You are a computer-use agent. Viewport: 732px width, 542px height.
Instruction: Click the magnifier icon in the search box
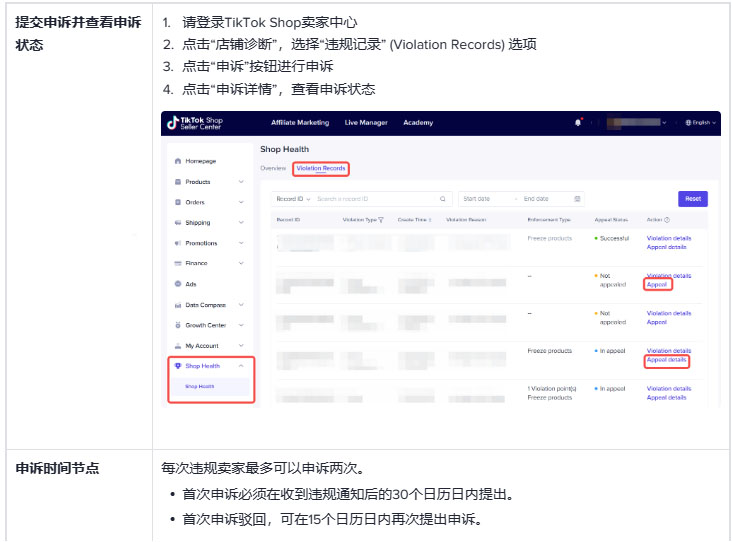pyautogui.click(x=443, y=199)
